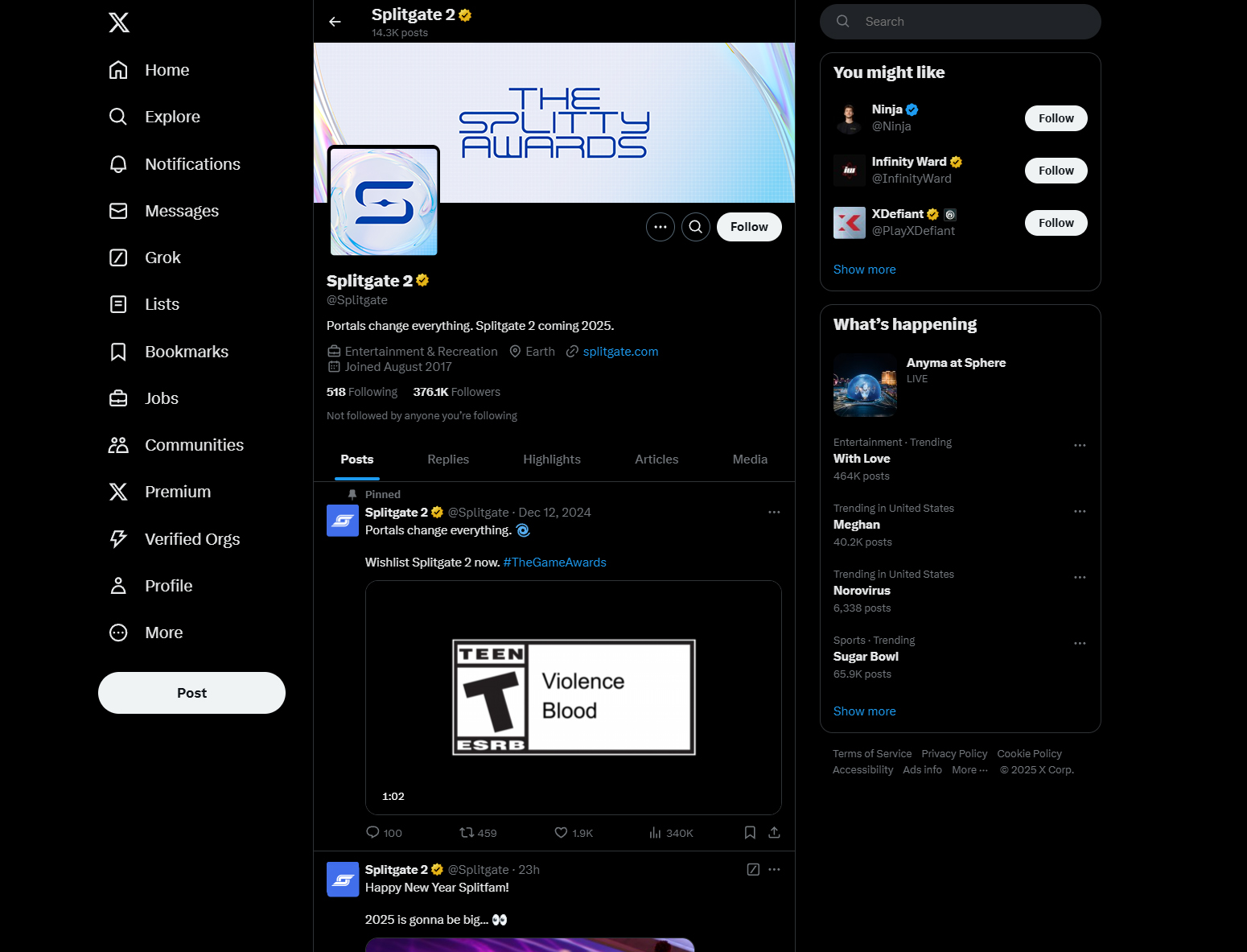This screenshot has height=952, width=1247.
Task: Switch to the Media tab
Action: 750,460
